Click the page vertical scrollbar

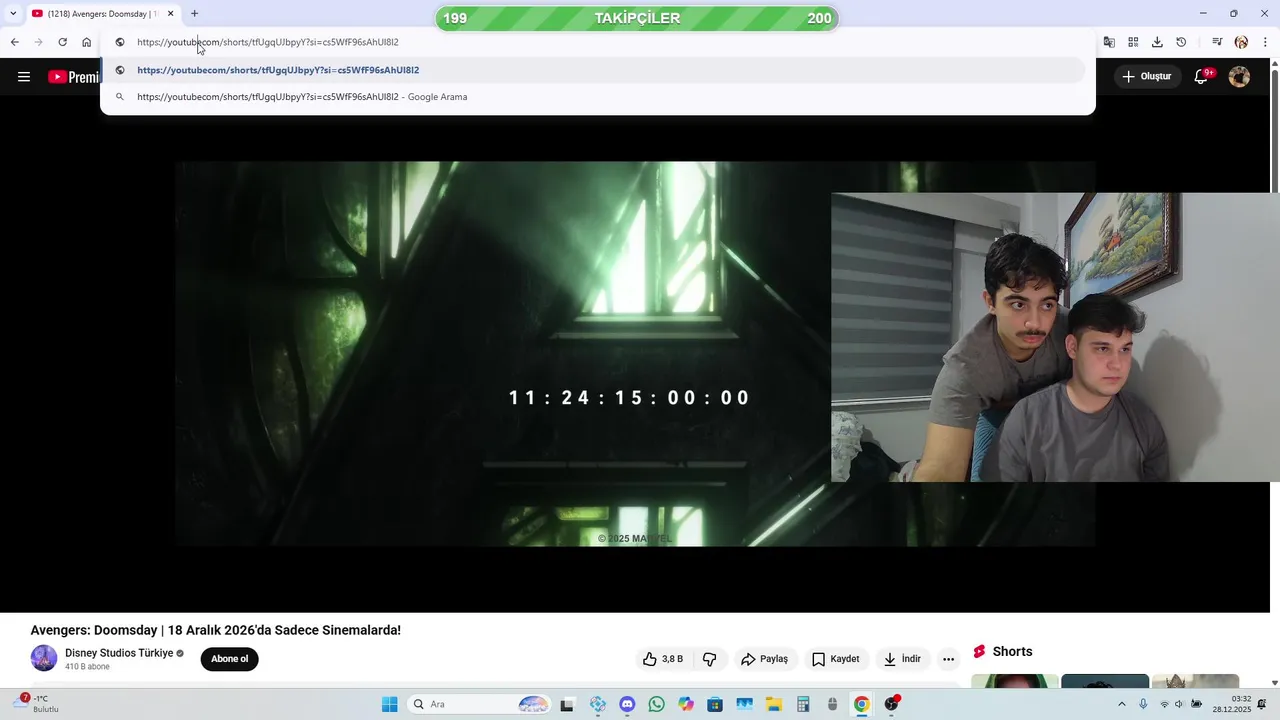[1274, 130]
